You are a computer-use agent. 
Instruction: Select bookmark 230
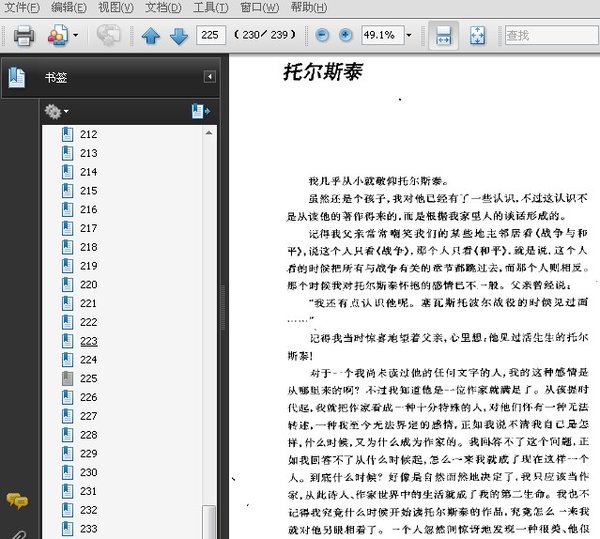pos(89,472)
